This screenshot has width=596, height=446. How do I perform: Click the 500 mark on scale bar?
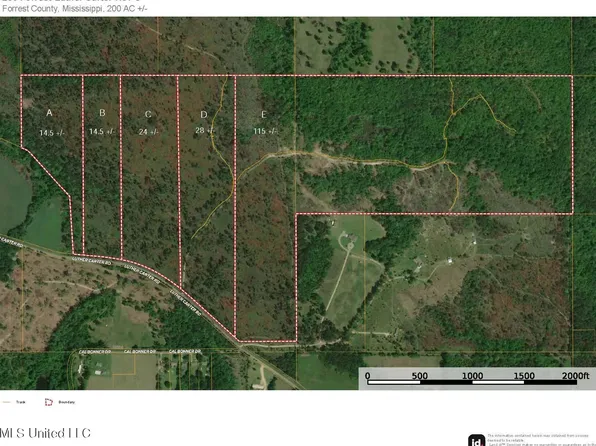click(420, 376)
